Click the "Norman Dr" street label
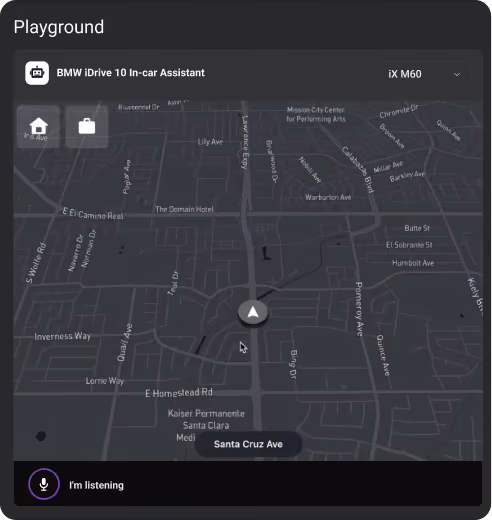 [x=88, y=248]
